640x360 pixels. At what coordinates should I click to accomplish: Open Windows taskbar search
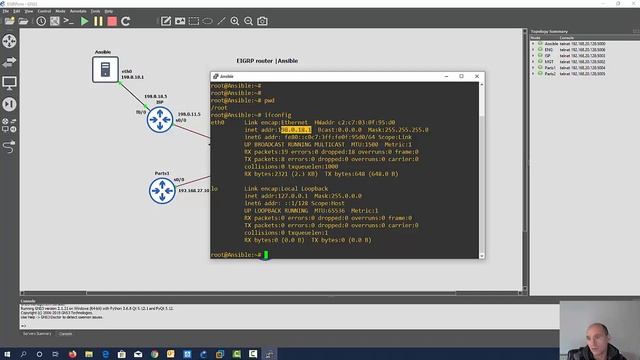coord(23,354)
